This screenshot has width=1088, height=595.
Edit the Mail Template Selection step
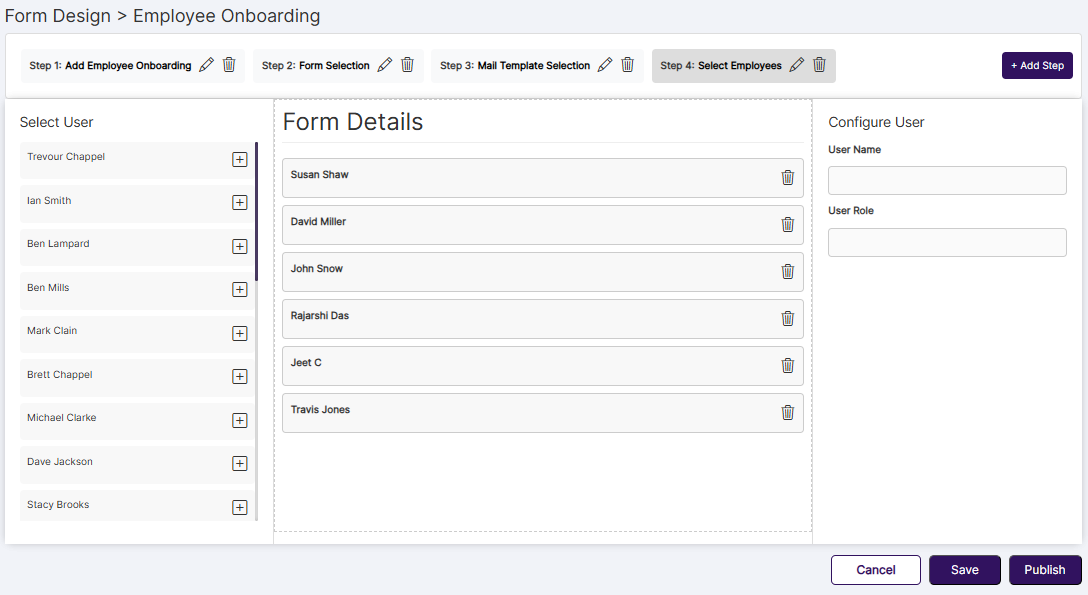tap(604, 64)
